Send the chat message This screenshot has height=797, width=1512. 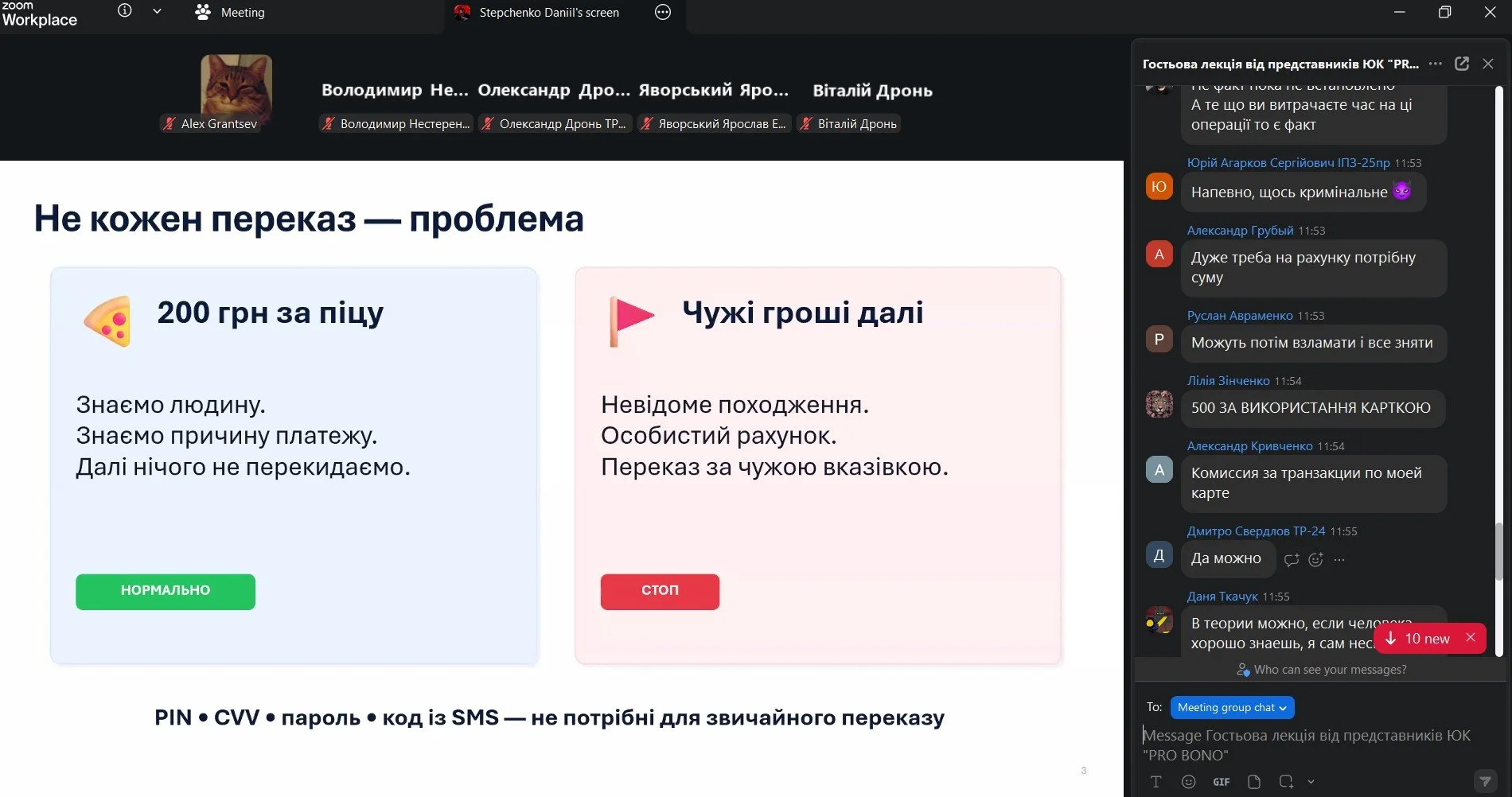1485,781
